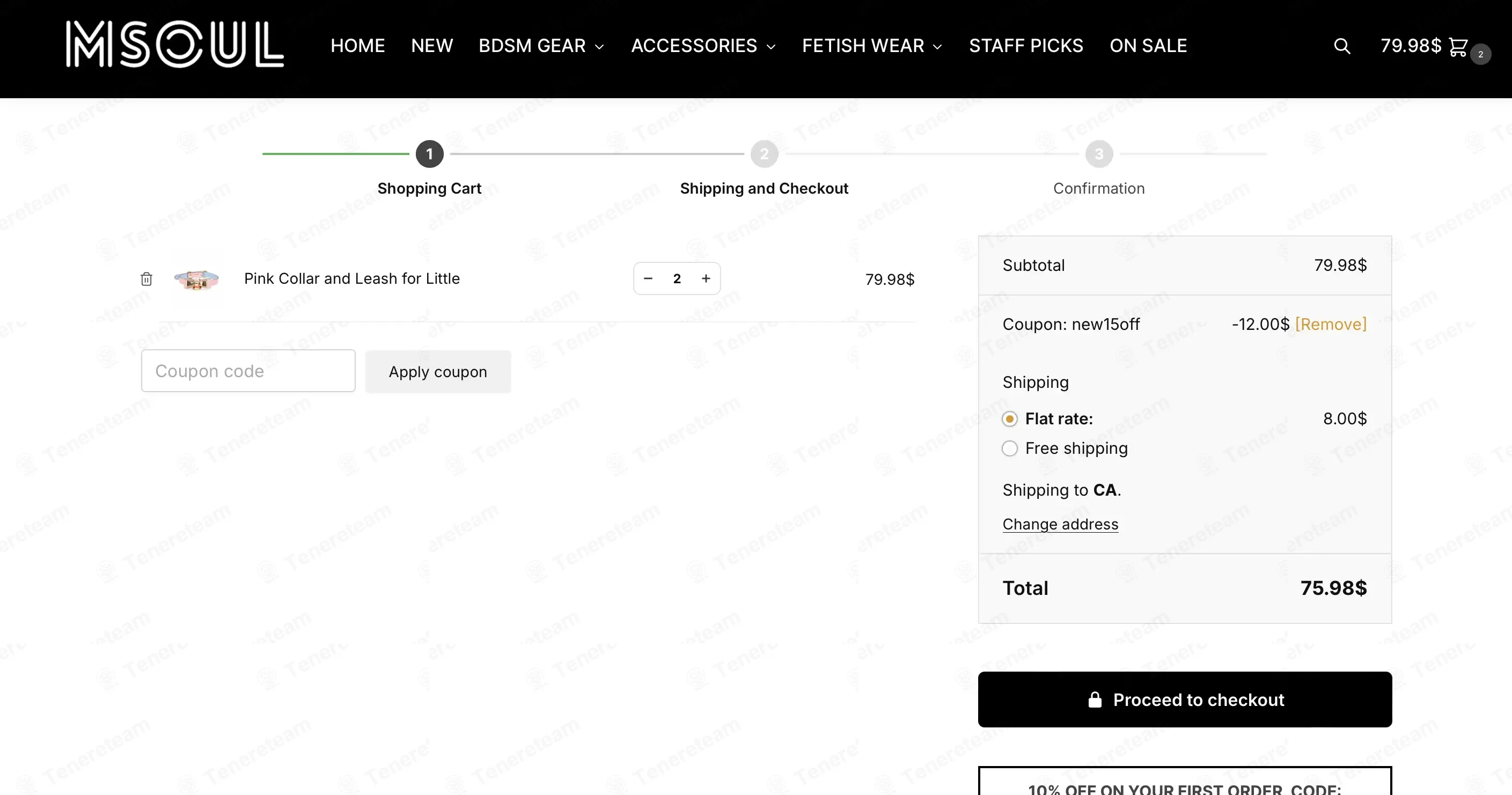Open the shopping cart icon in header
1512x795 pixels.
click(1458, 46)
